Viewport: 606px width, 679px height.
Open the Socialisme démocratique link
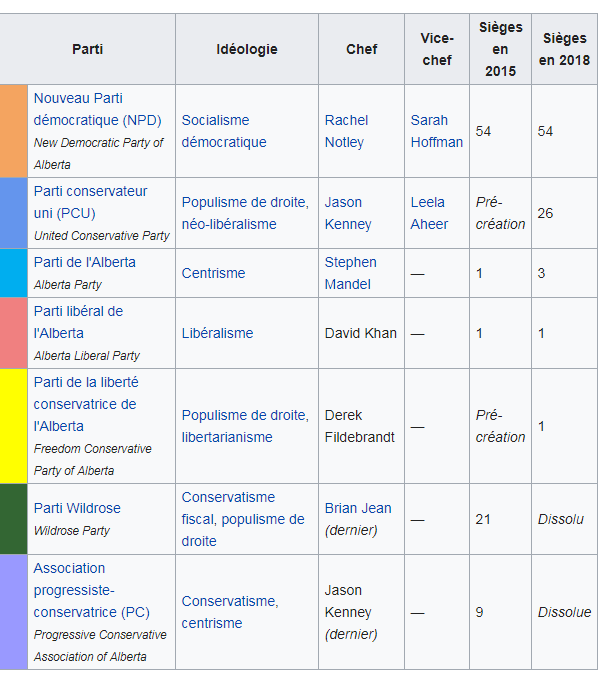[224, 131]
